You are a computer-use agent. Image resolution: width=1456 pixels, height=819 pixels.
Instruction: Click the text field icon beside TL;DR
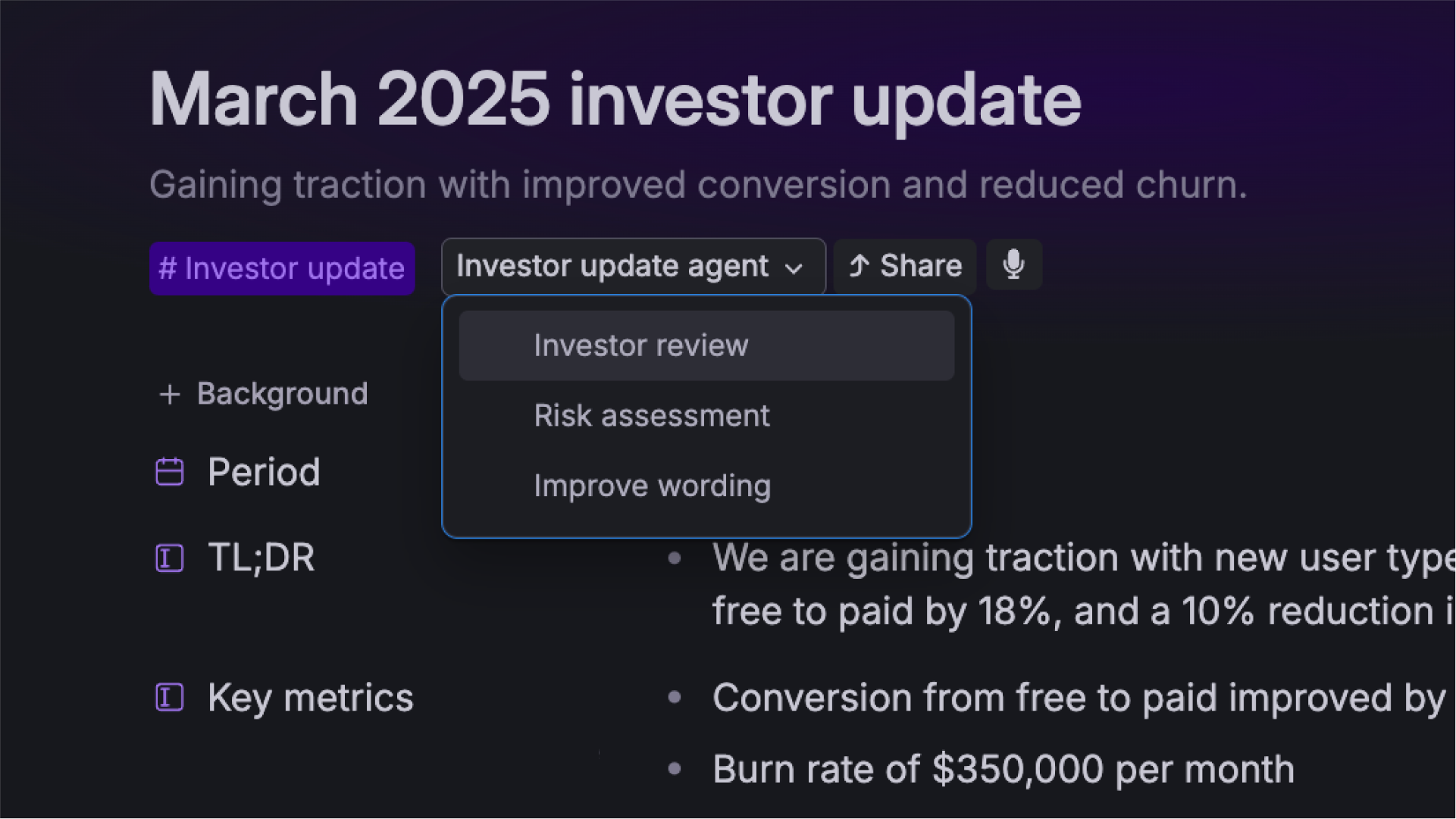pyautogui.click(x=170, y=558)
